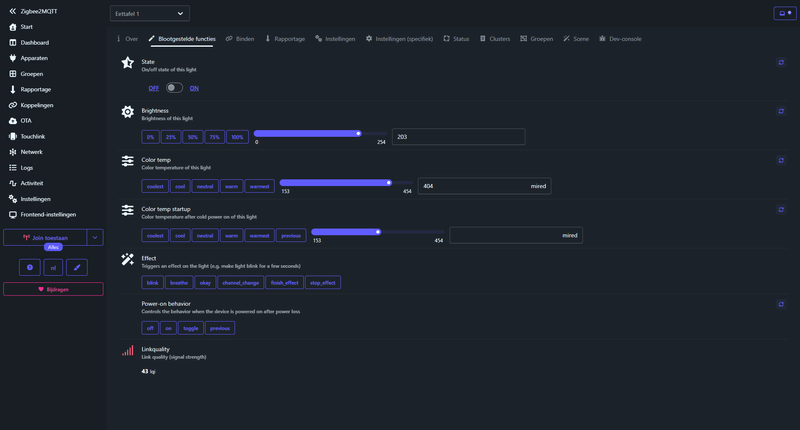
Task: Switch to the Binden tab
Action: (x=240, y=39)
